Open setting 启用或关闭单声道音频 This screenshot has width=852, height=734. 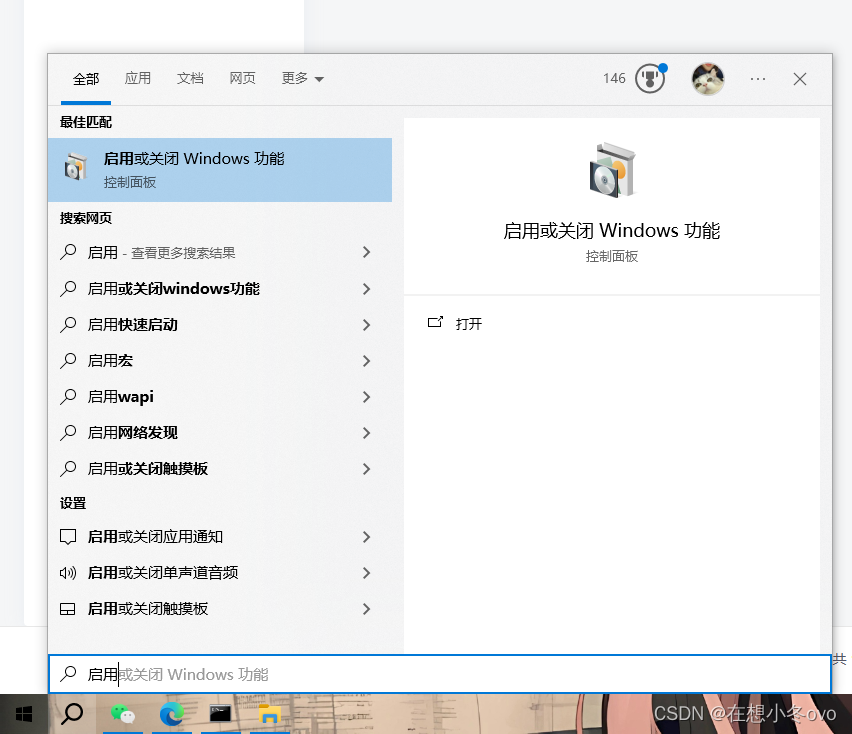[220, 573]
